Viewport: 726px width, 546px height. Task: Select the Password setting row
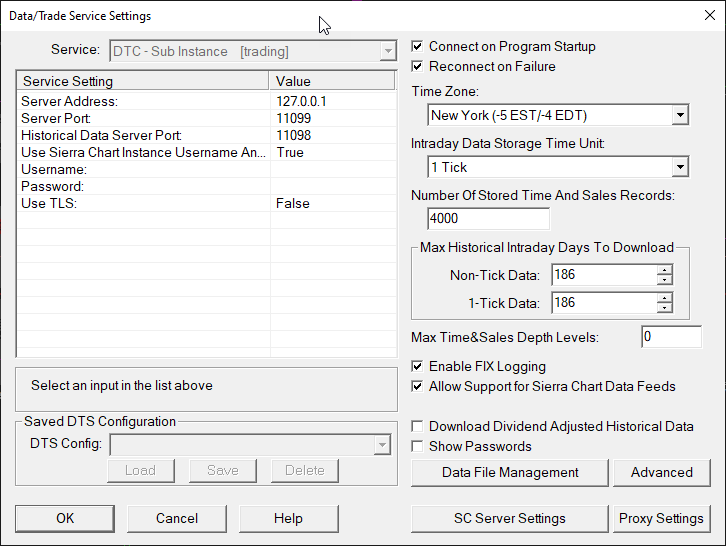[x=207, y=186]
